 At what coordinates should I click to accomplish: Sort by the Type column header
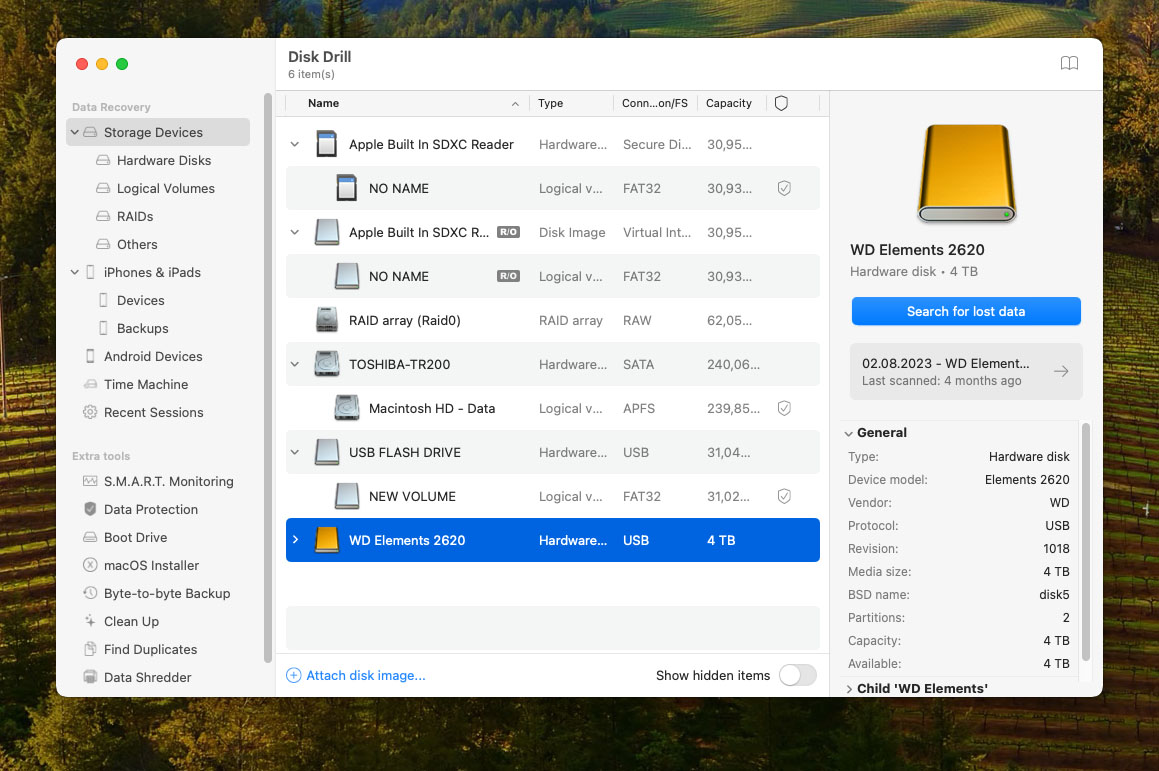click(x=551, y=103)
